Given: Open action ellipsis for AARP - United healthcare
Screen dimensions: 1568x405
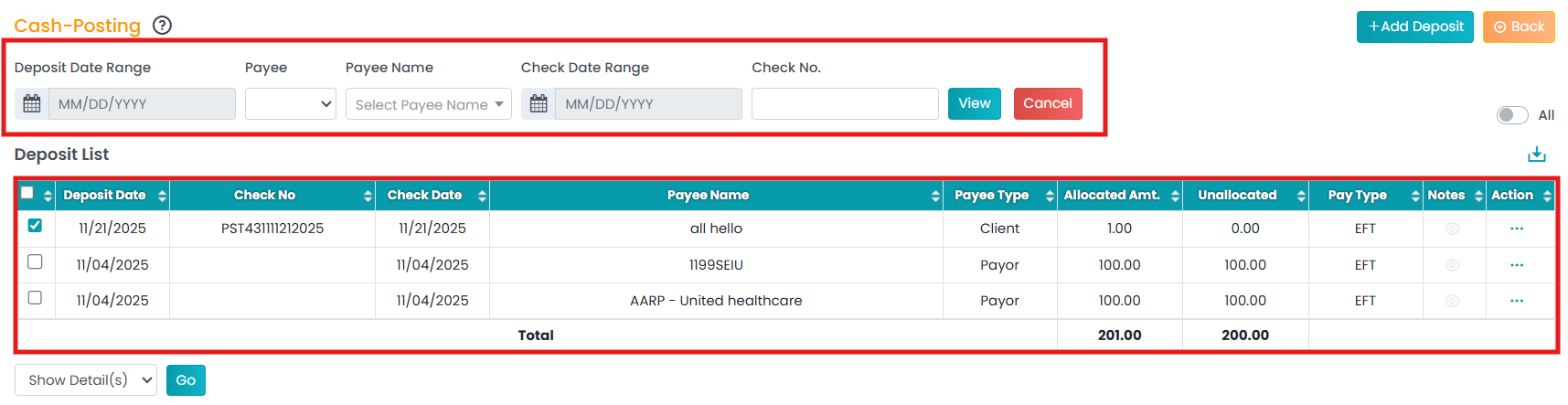Looking at the screenshot, I should 1517,301.
